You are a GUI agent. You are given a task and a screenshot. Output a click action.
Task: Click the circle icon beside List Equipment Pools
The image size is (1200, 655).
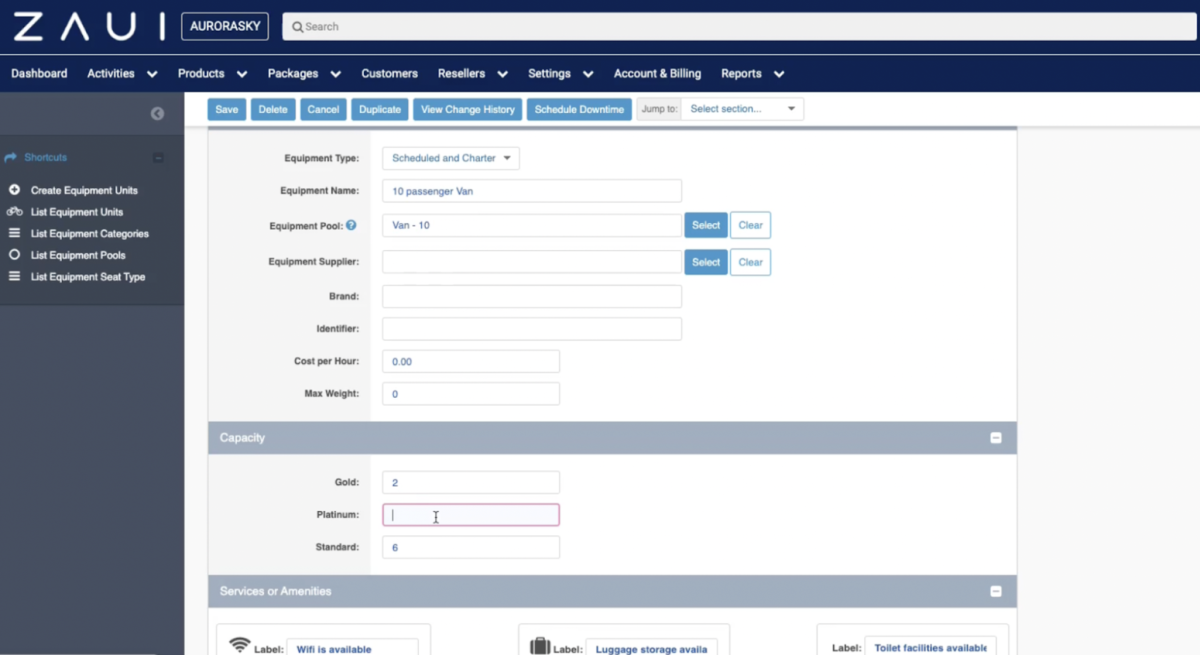tap(14, 255)
